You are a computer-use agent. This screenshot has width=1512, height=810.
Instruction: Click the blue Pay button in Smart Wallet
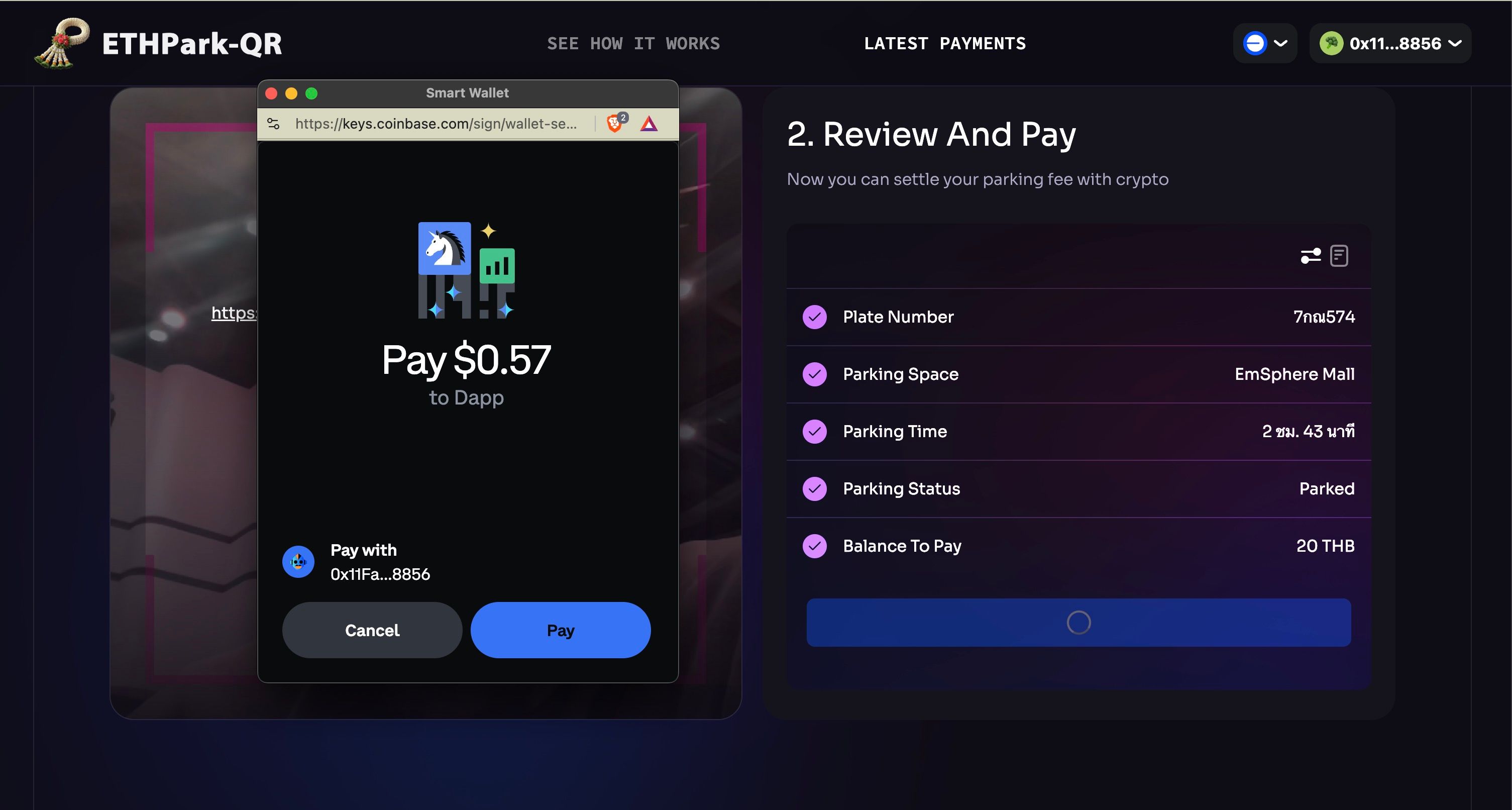point(561,630)
